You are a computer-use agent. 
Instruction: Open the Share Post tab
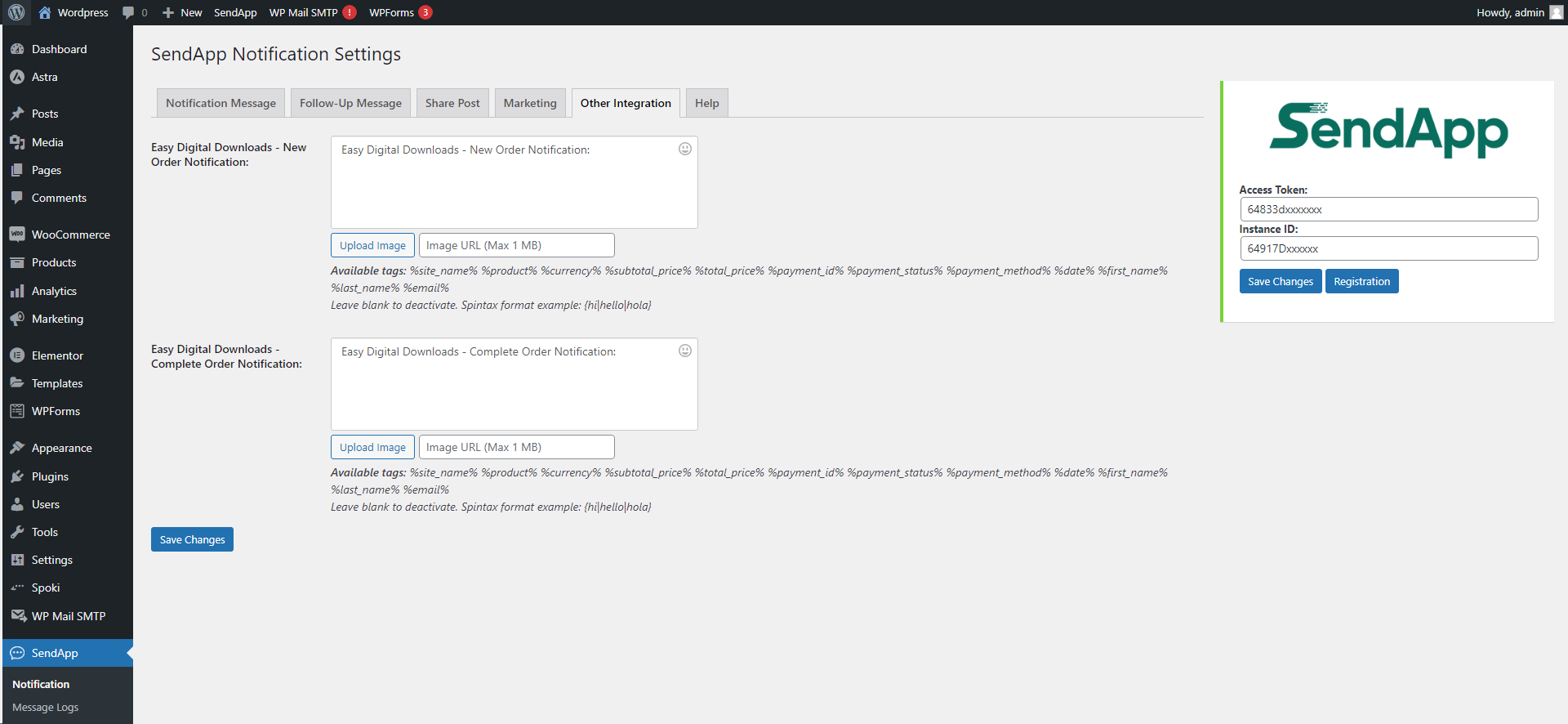[x=452, y=103]
